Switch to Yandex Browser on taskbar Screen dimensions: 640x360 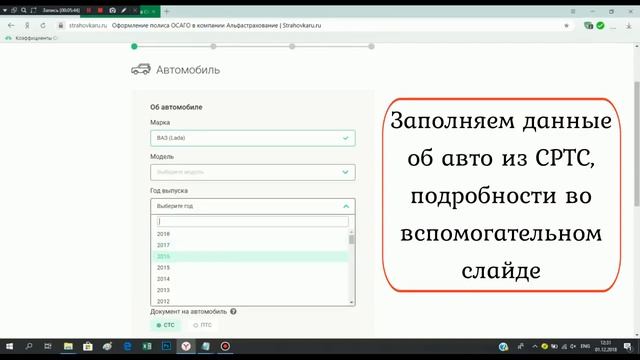186,347
